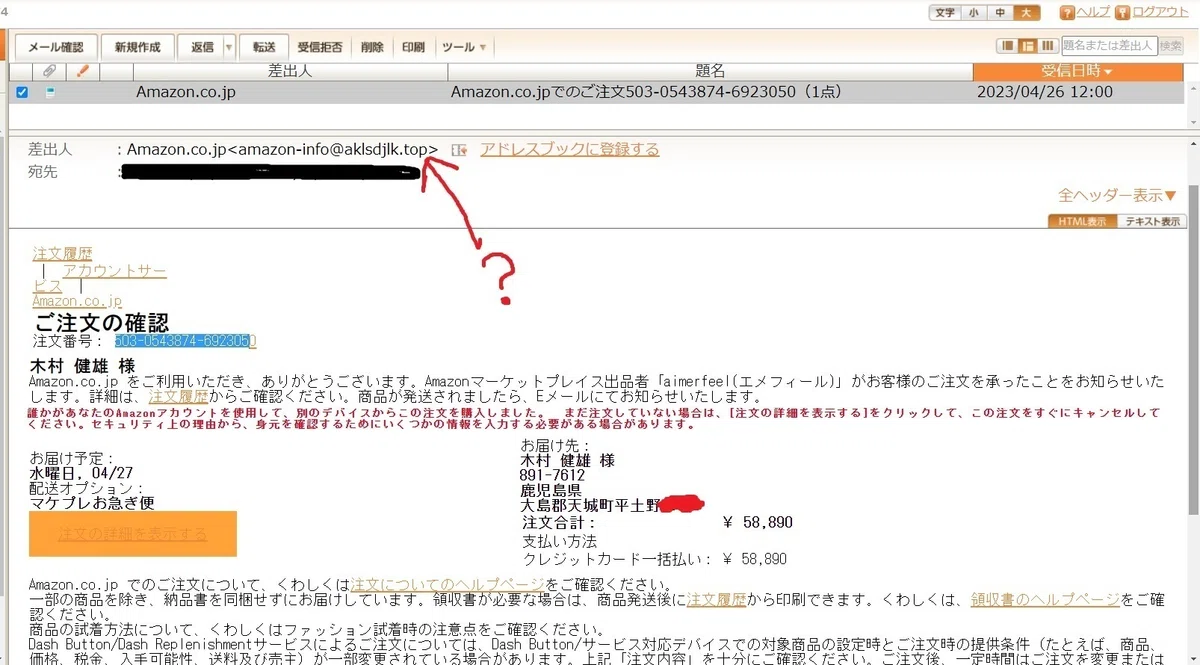Click orange 注文の詳細を表示する button
1200x665 pixels.
click(133, 534)
